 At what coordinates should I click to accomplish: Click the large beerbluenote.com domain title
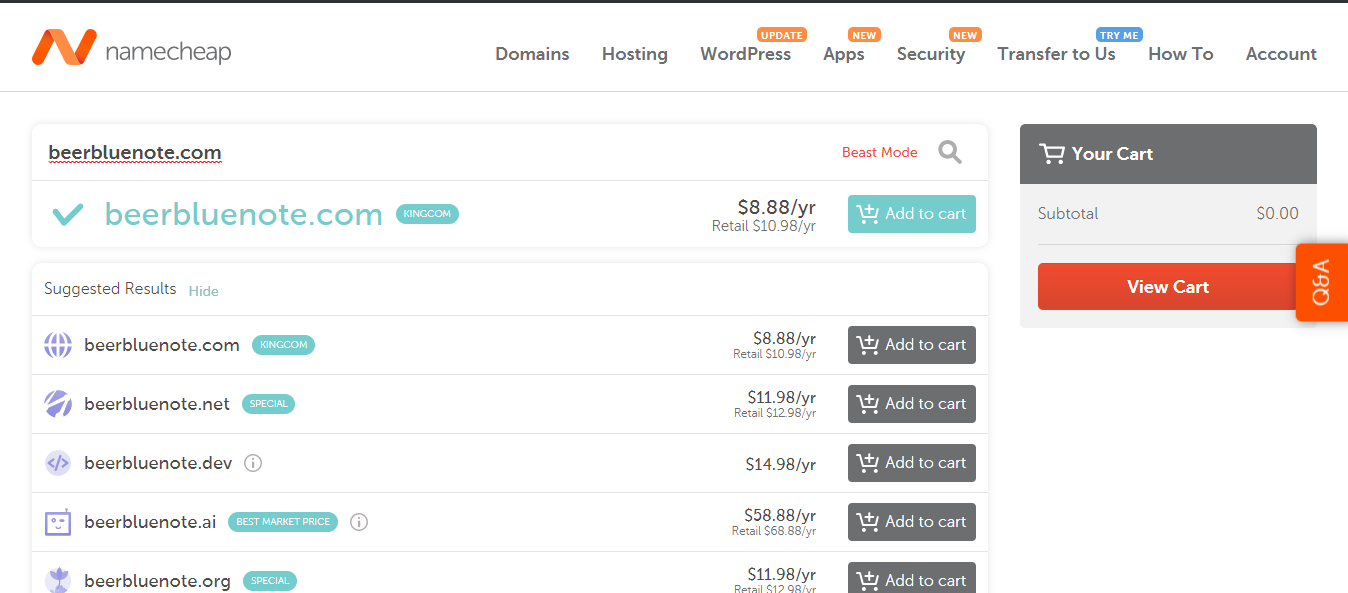pyautogui.click(x=244, y=214)
